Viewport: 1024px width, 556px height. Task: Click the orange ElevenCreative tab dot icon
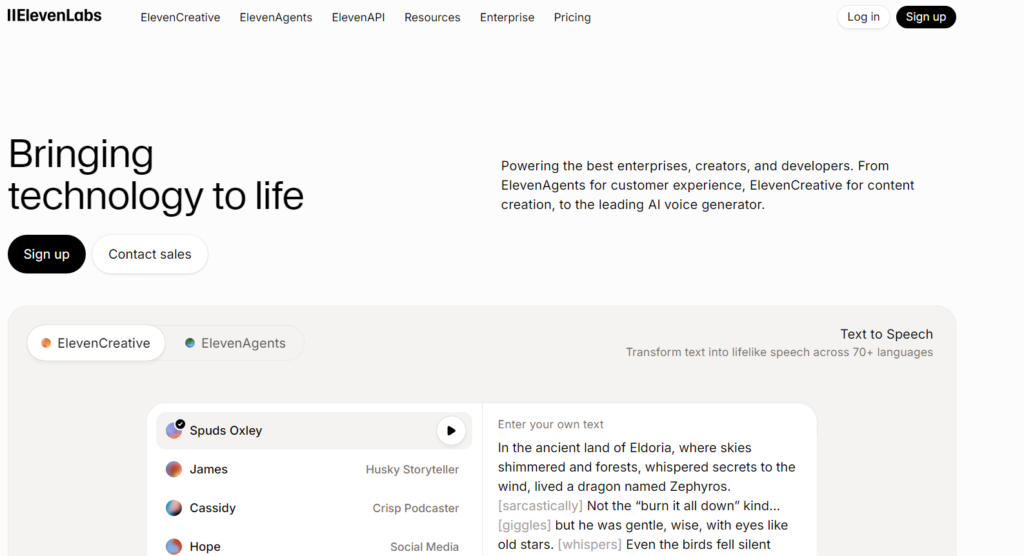pos(46,343)
